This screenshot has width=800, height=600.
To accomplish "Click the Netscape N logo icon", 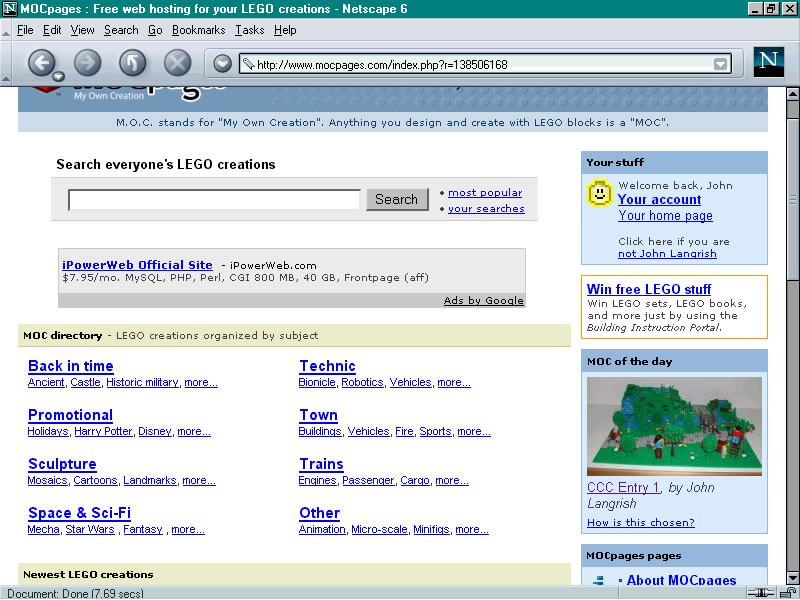I will point(768,62).
